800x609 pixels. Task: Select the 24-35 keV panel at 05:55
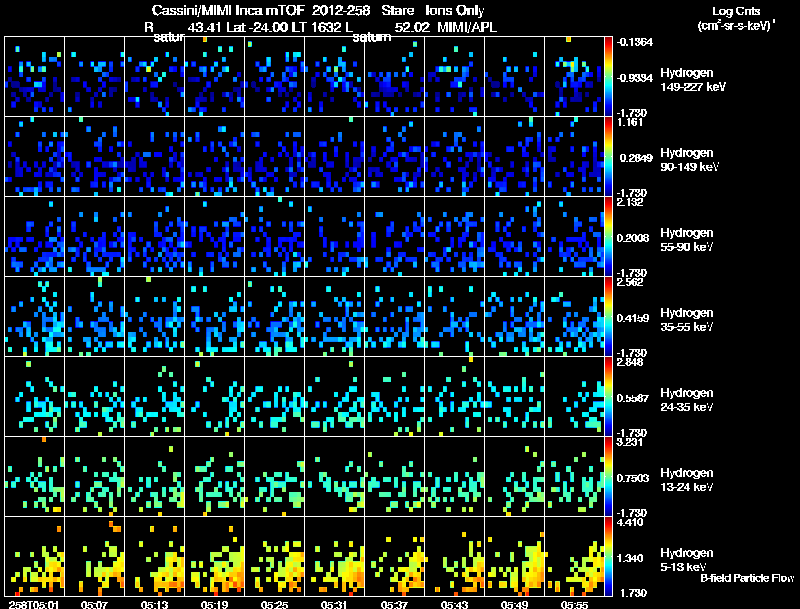574,397
